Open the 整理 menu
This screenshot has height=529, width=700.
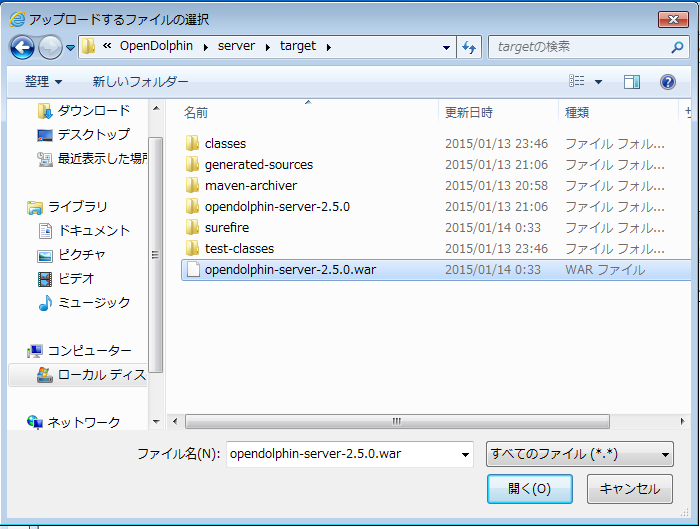[x=43, y=82]
